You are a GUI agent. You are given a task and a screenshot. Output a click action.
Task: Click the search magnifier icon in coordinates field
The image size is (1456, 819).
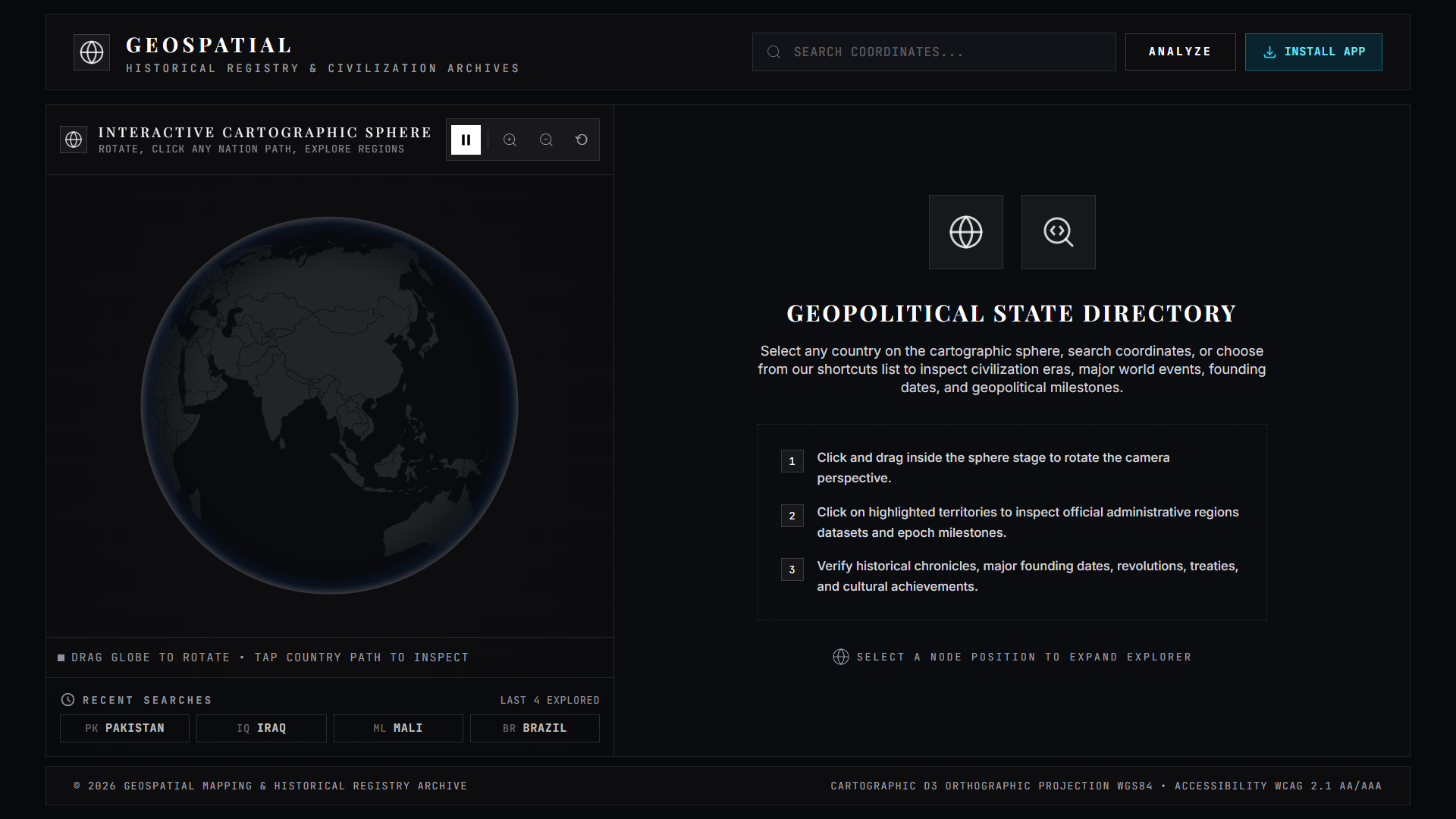coord(773,52)
